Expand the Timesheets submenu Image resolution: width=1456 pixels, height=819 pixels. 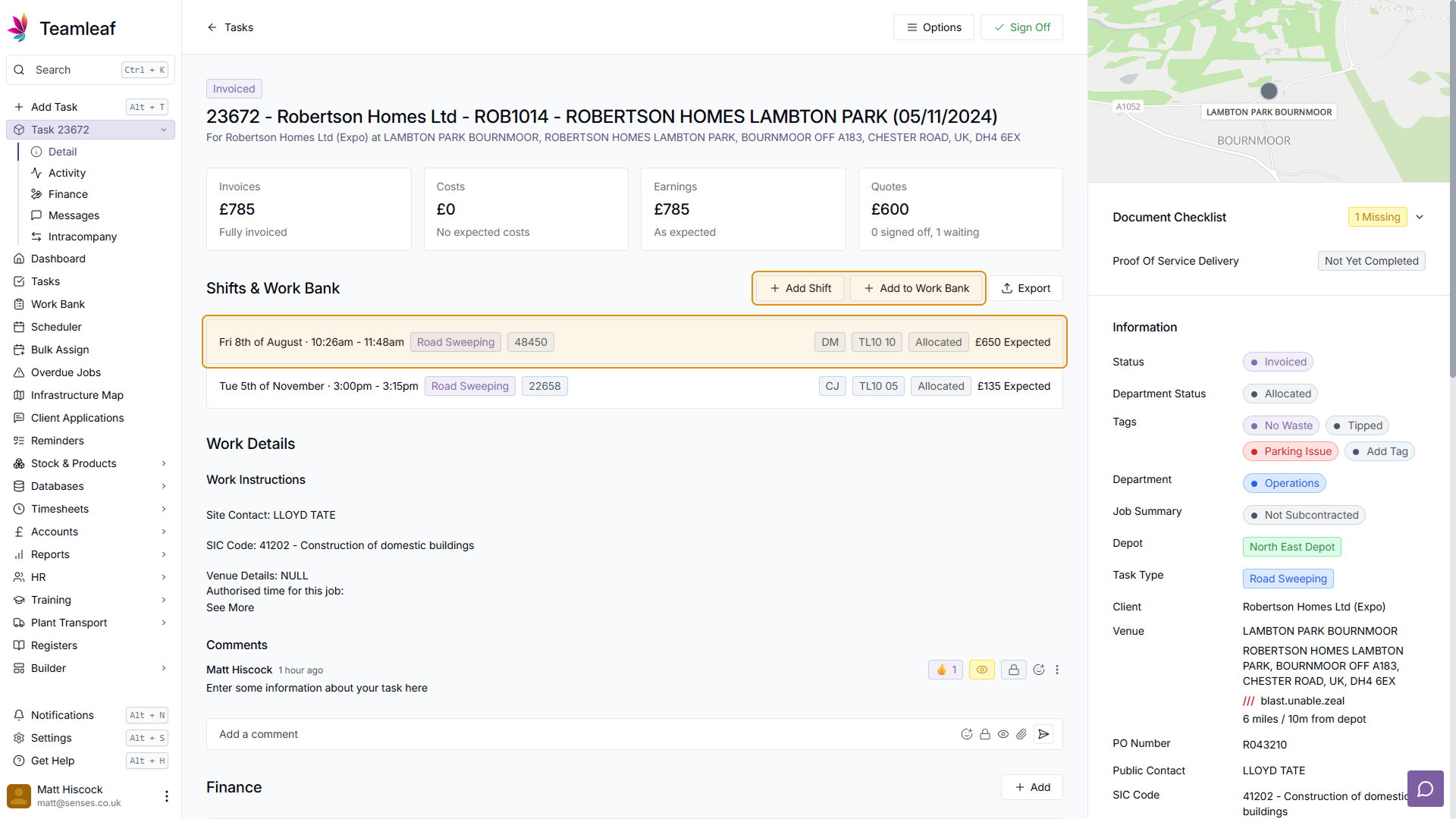click(164, 509)
